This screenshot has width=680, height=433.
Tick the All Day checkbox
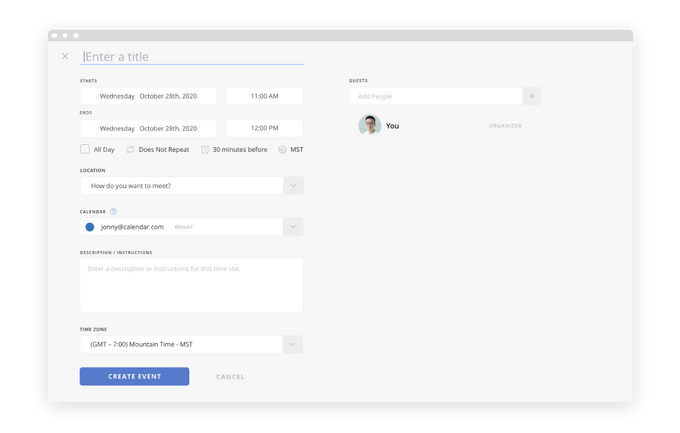[85, 149]
